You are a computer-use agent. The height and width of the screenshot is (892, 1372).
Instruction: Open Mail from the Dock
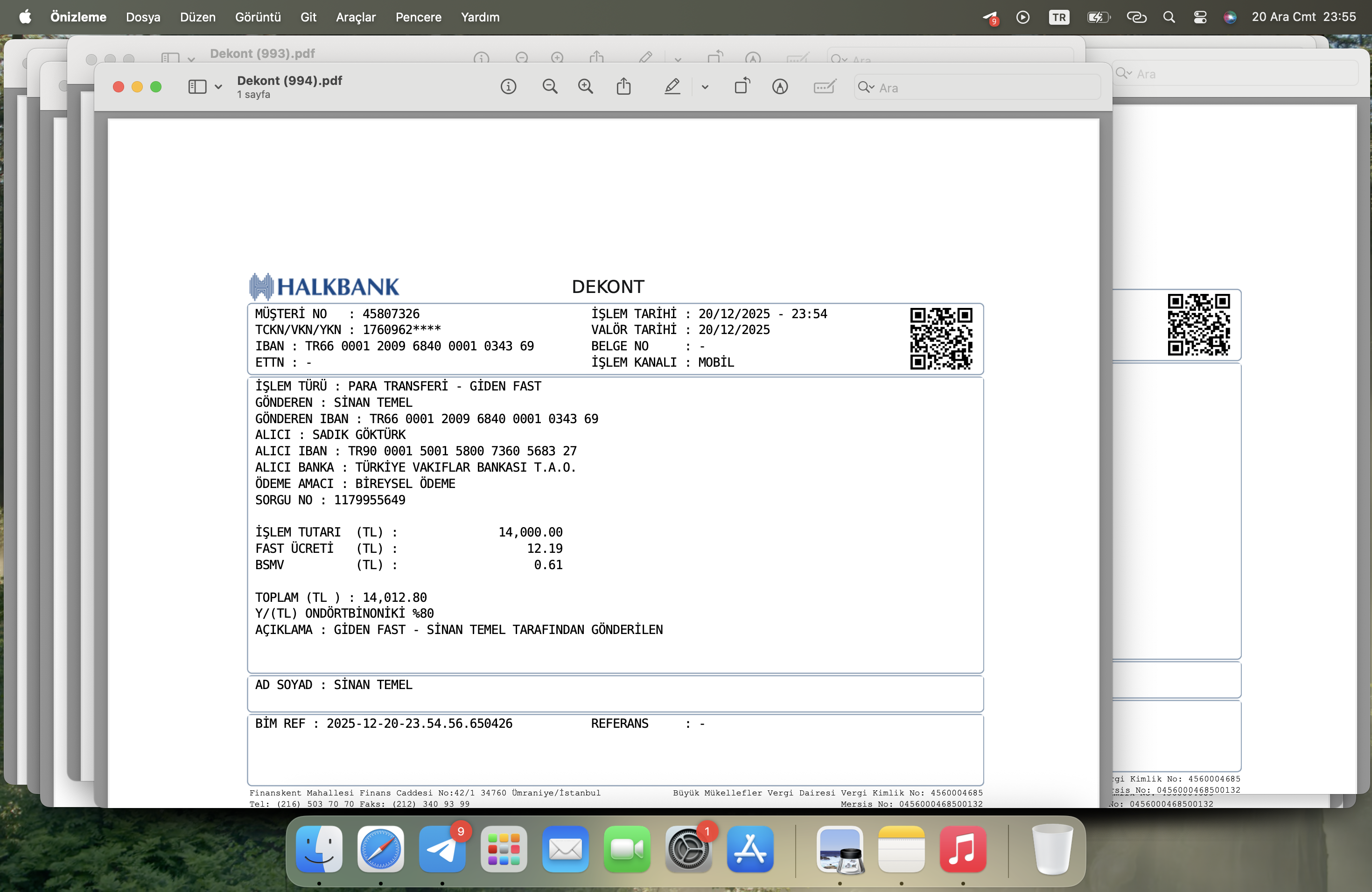click(566, 849)
